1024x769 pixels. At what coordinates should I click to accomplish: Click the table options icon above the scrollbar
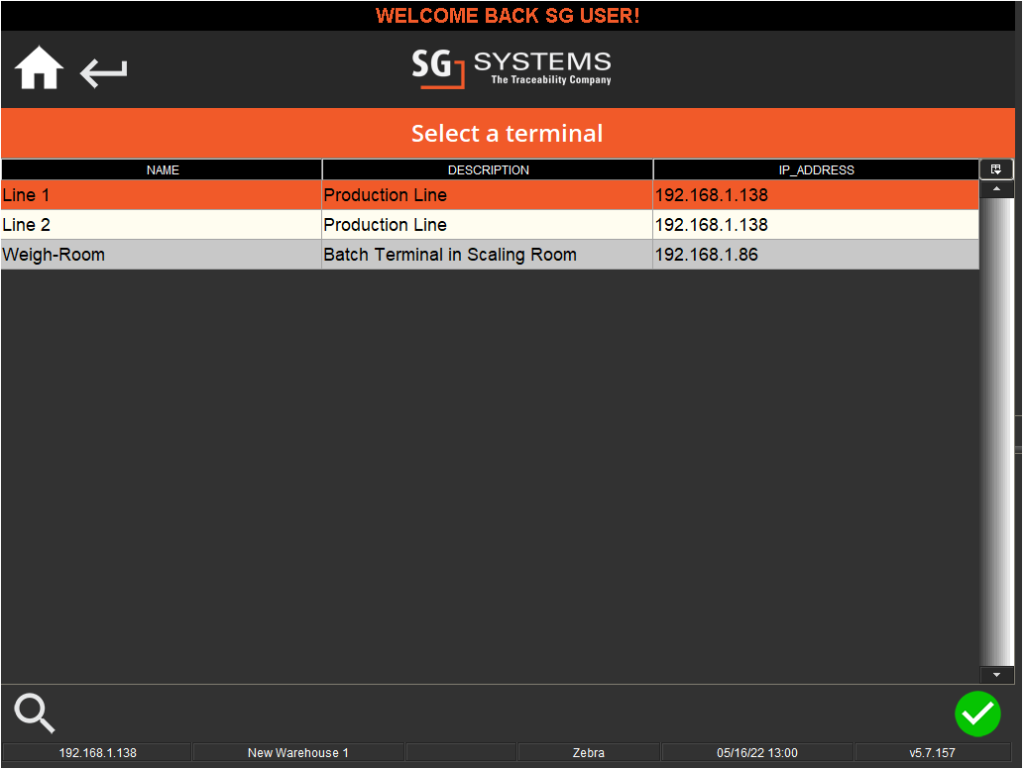coord(996,169)
